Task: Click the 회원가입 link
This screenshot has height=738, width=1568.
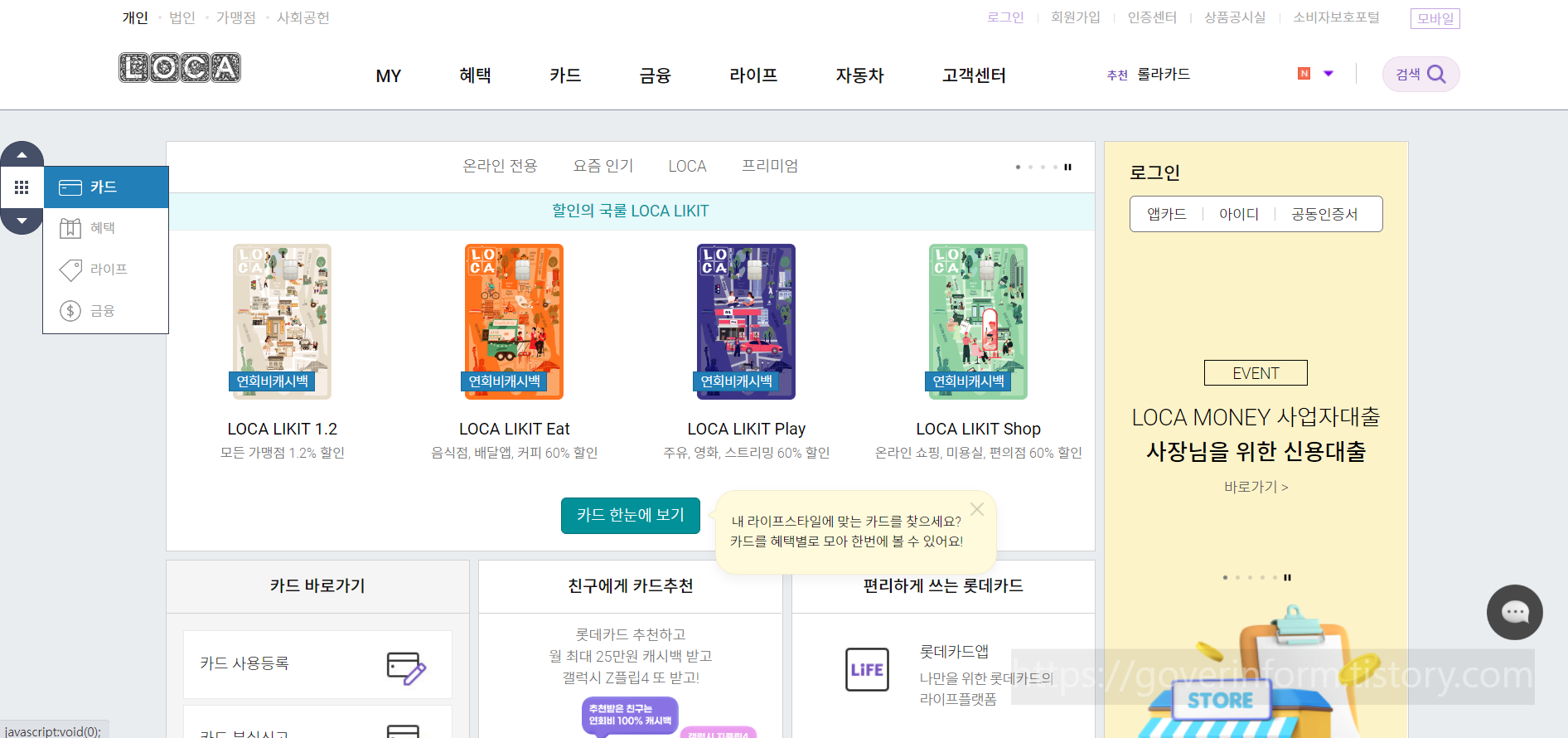Action: point(1075,17)
